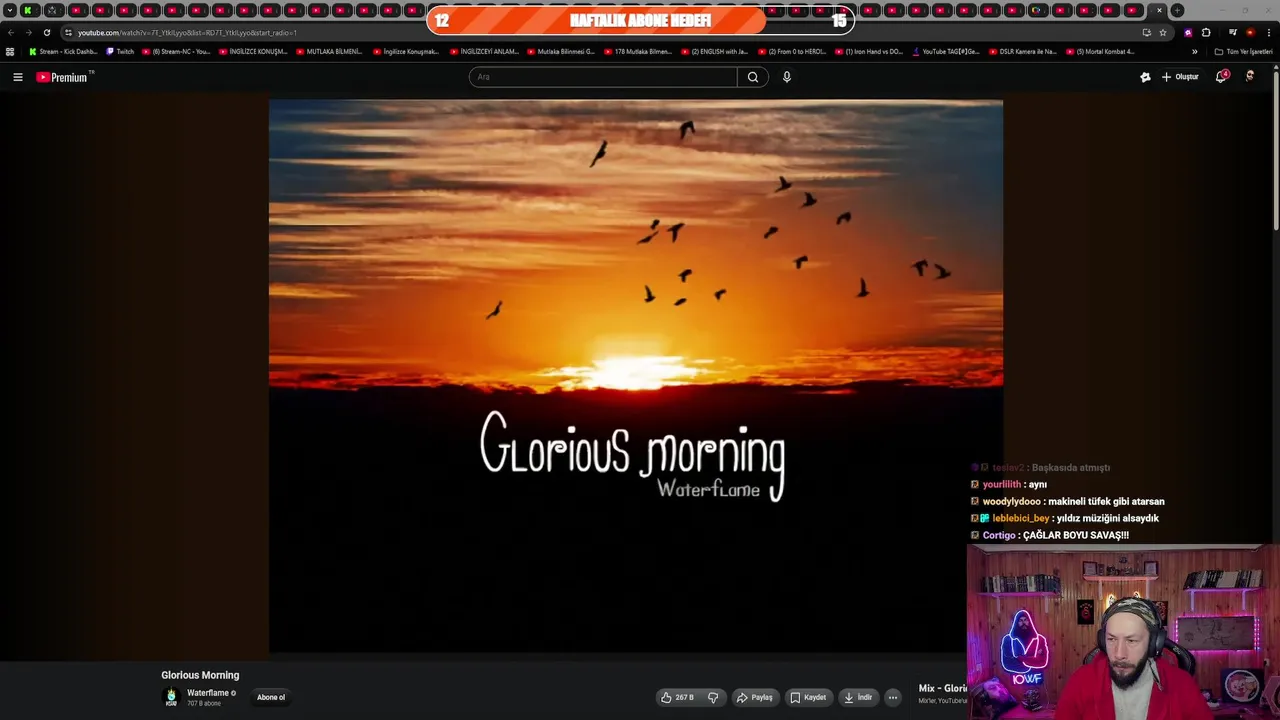
Task: View site information icon in address bar
Action: 68,32
